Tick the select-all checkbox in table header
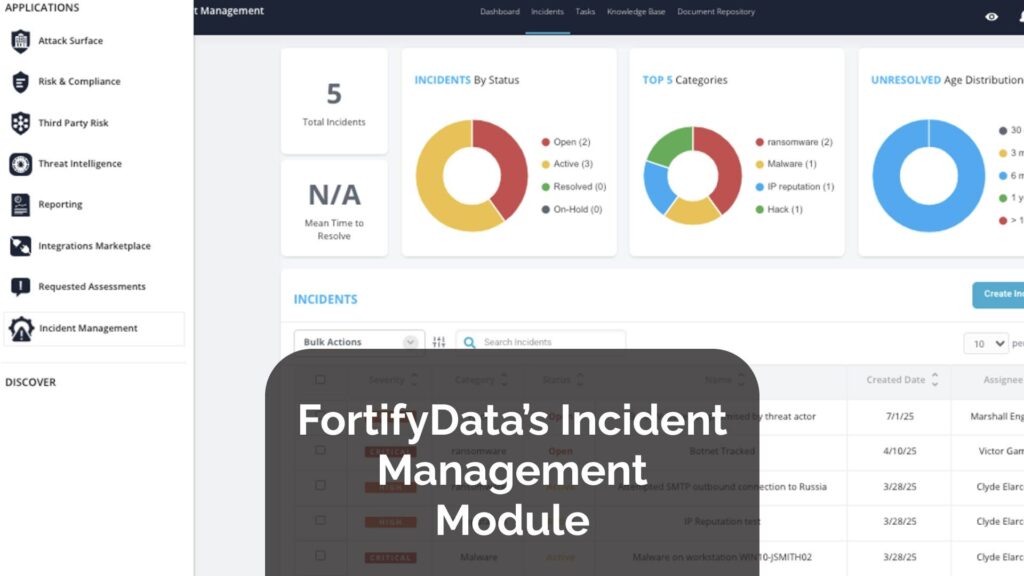 tap(320, 380)
